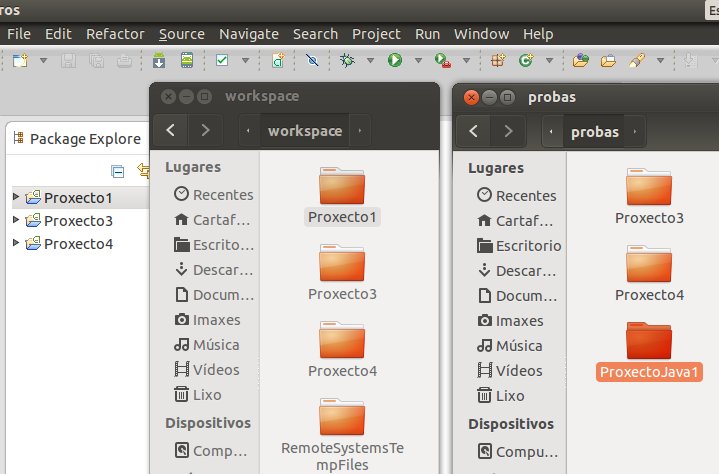This screenshot has height=474, width=719.
Task: Open the Android Virtual Device Manager icon
Action: 187,60
